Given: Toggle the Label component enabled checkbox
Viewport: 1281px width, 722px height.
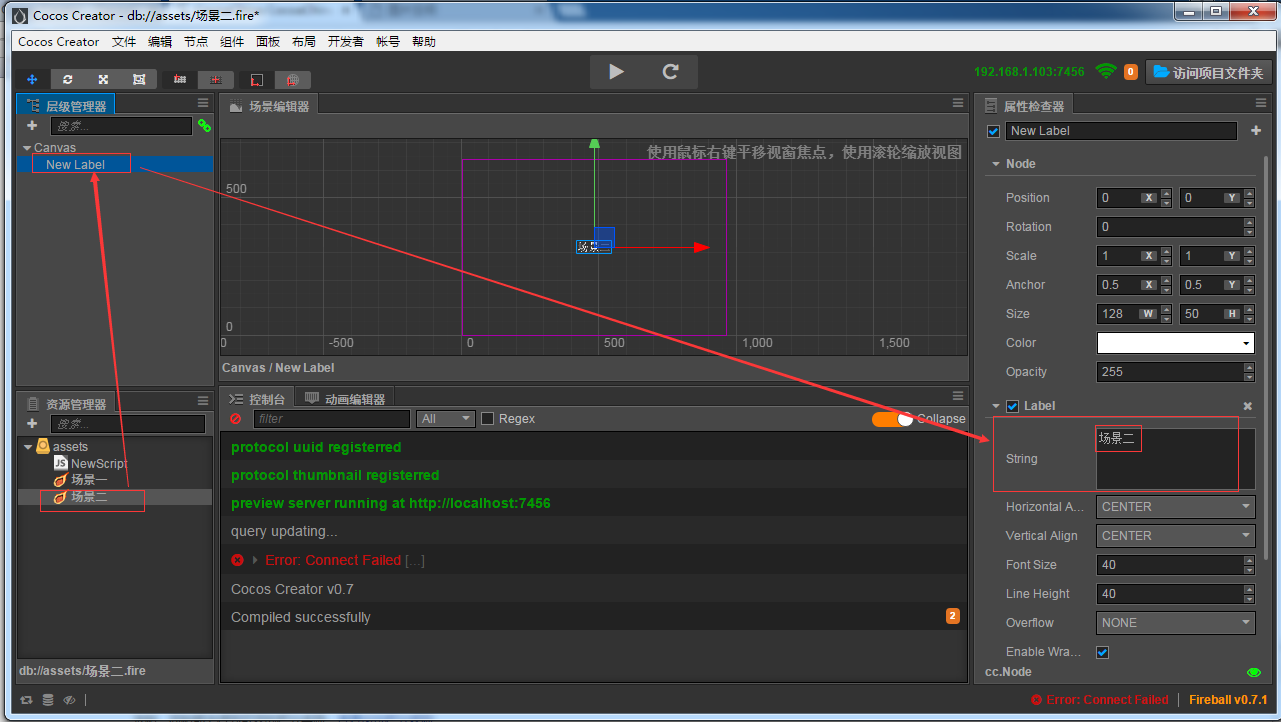Looking at the screenshot, I should coord(1013,406).
